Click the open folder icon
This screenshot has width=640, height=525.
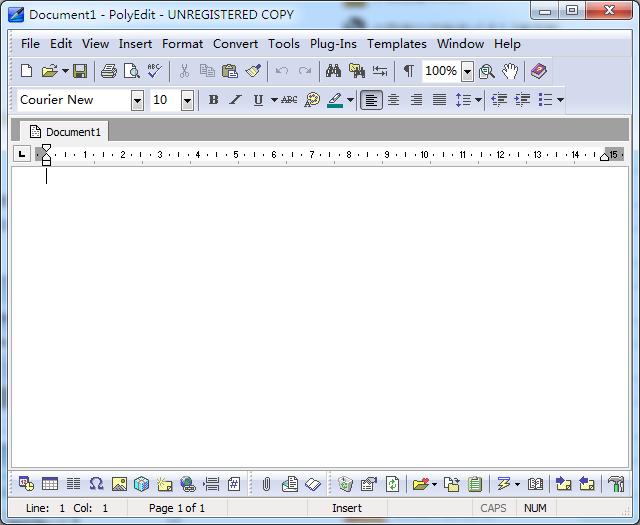tap(50, 71)
